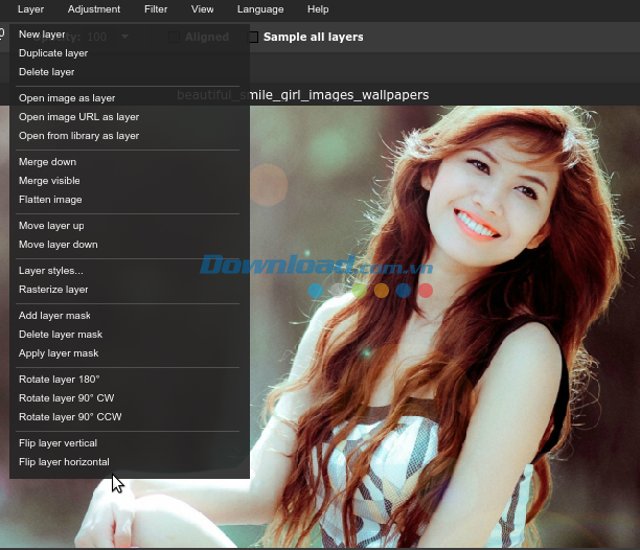This screenshot has height=550, width=640.
Task: Select Delete layer mask
Action: click(129, 334)
